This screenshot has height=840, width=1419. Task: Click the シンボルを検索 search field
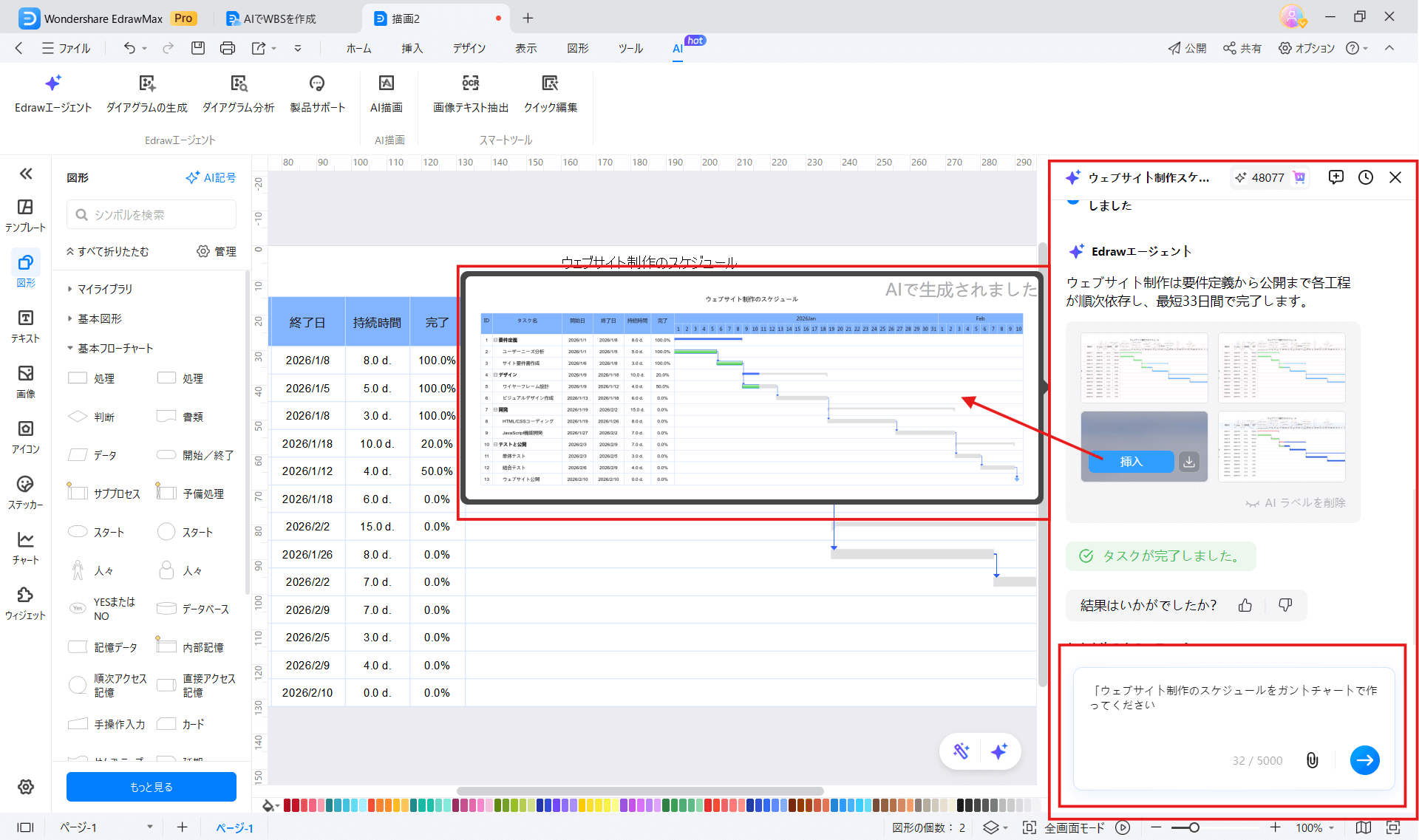[152, 215]
